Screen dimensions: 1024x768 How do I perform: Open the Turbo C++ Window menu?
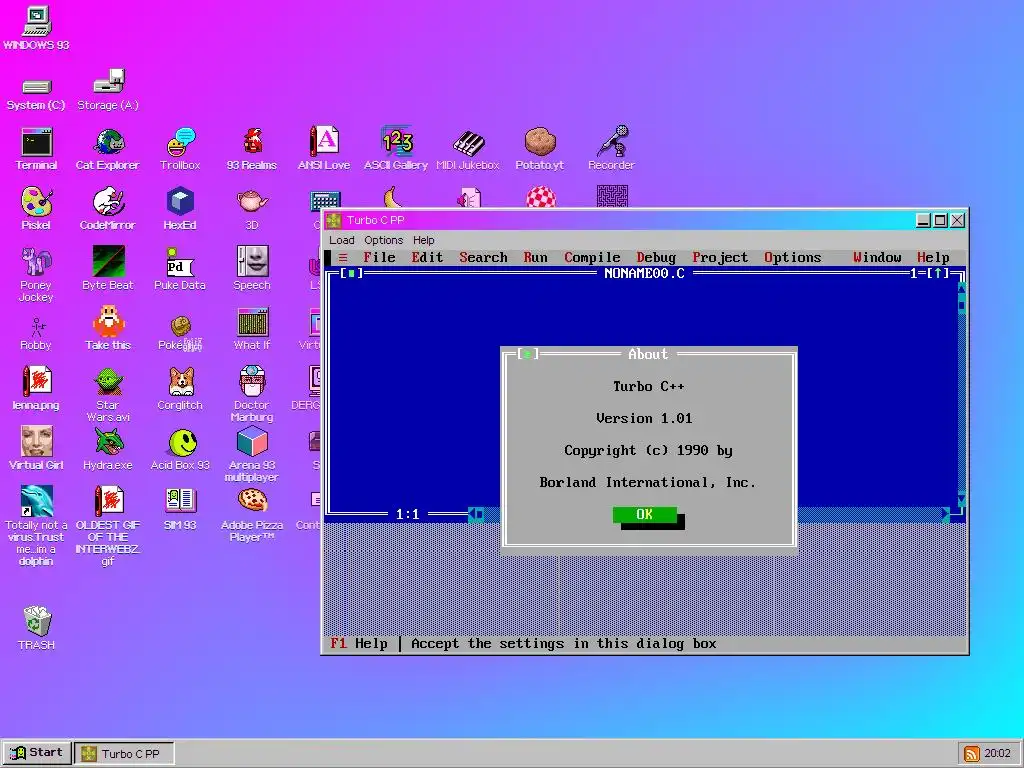point(877,257)
